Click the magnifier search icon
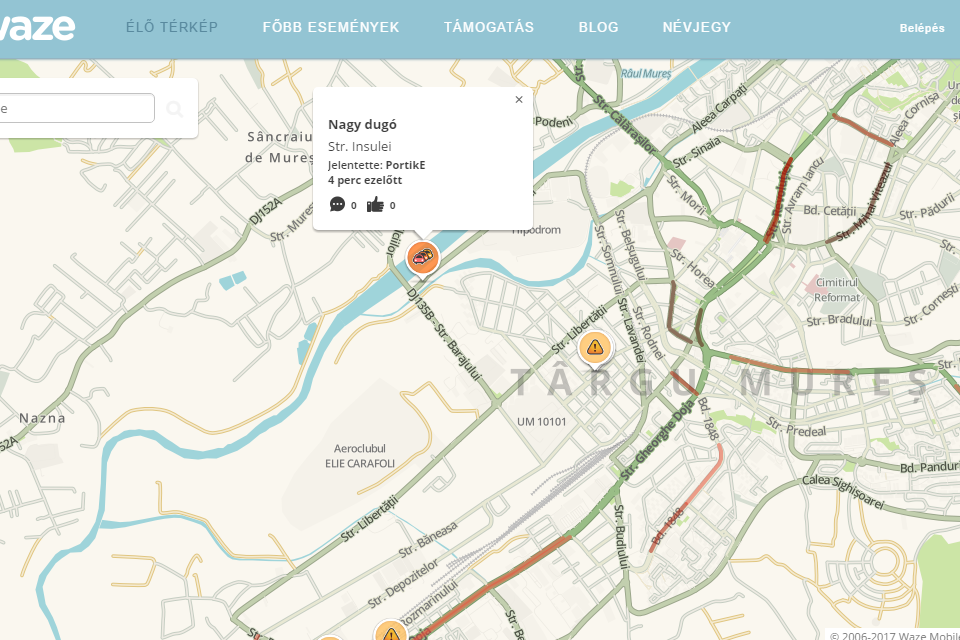960x640 pixels. (174, 109)
